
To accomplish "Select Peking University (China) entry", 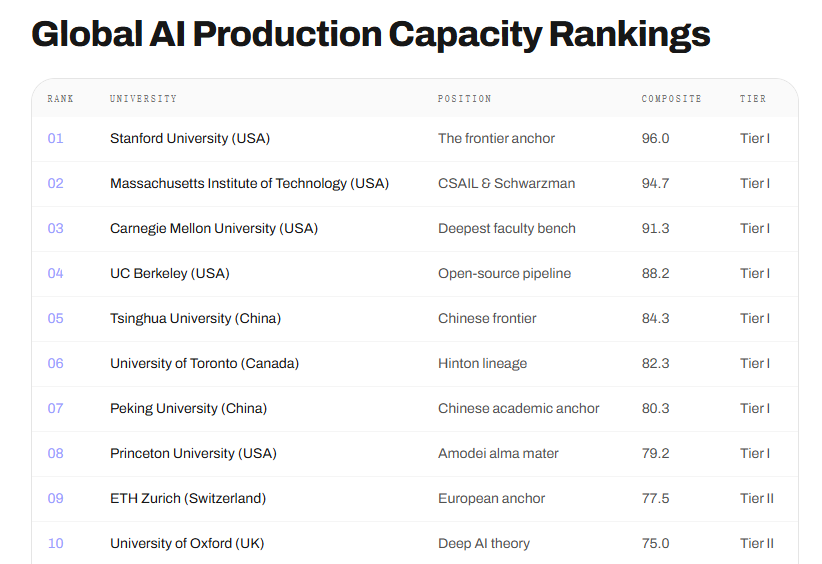I will 188,408.
